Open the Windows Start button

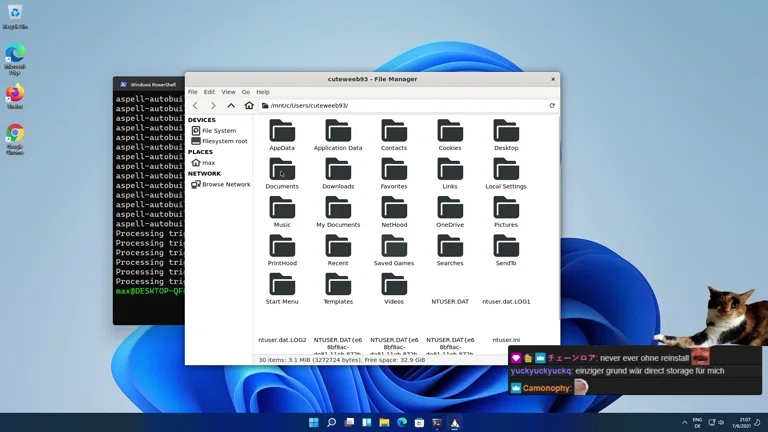313,422
